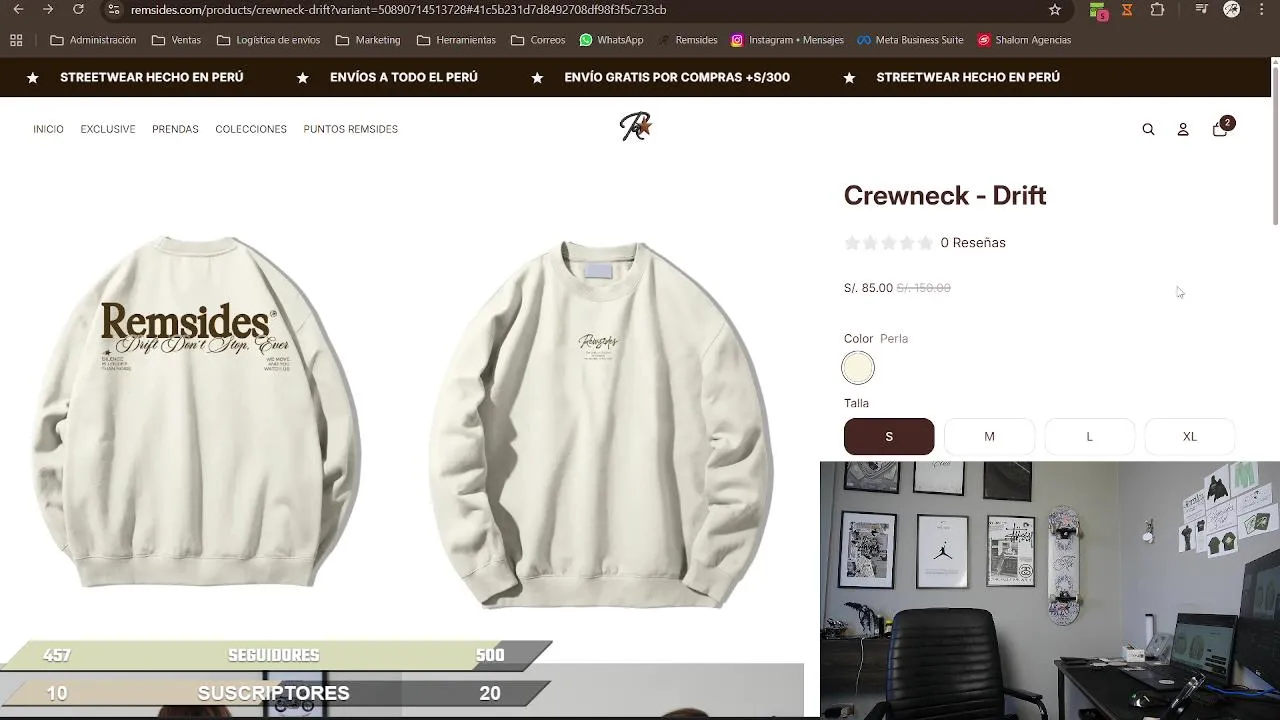The width and height of the screenshot is (1280, 720).
Task: Go to PUNTOS REMSIDES link
Action: [x=351, y=129]
